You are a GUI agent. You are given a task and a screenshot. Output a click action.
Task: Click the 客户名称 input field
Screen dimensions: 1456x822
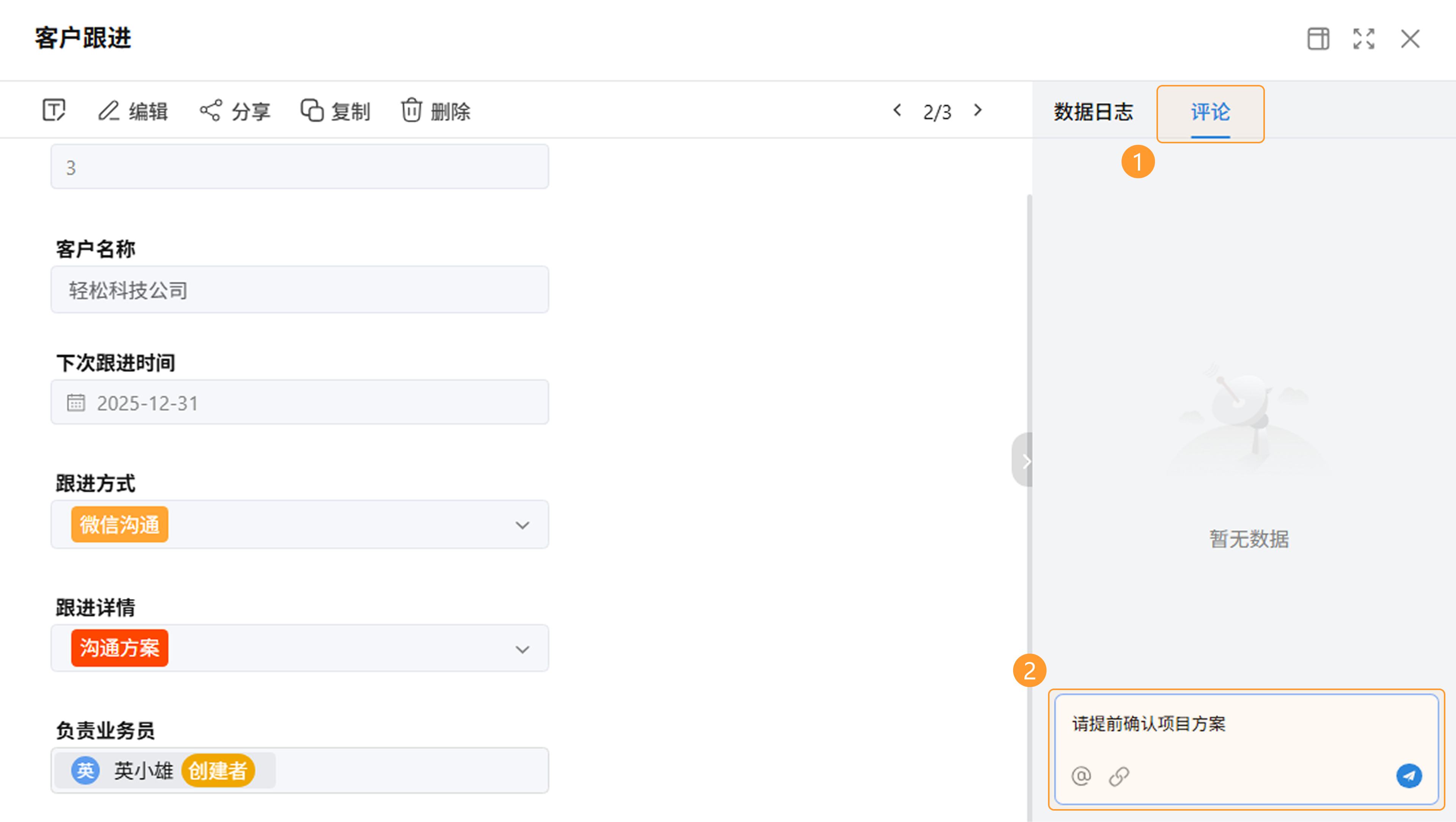(x=300, y=290)
